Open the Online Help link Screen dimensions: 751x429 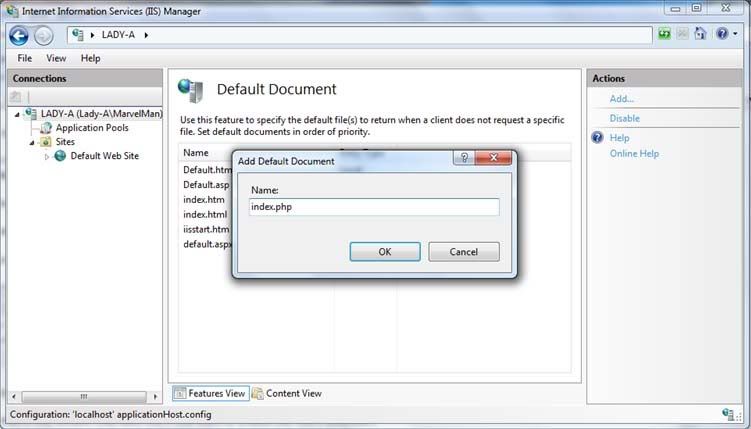634,154
